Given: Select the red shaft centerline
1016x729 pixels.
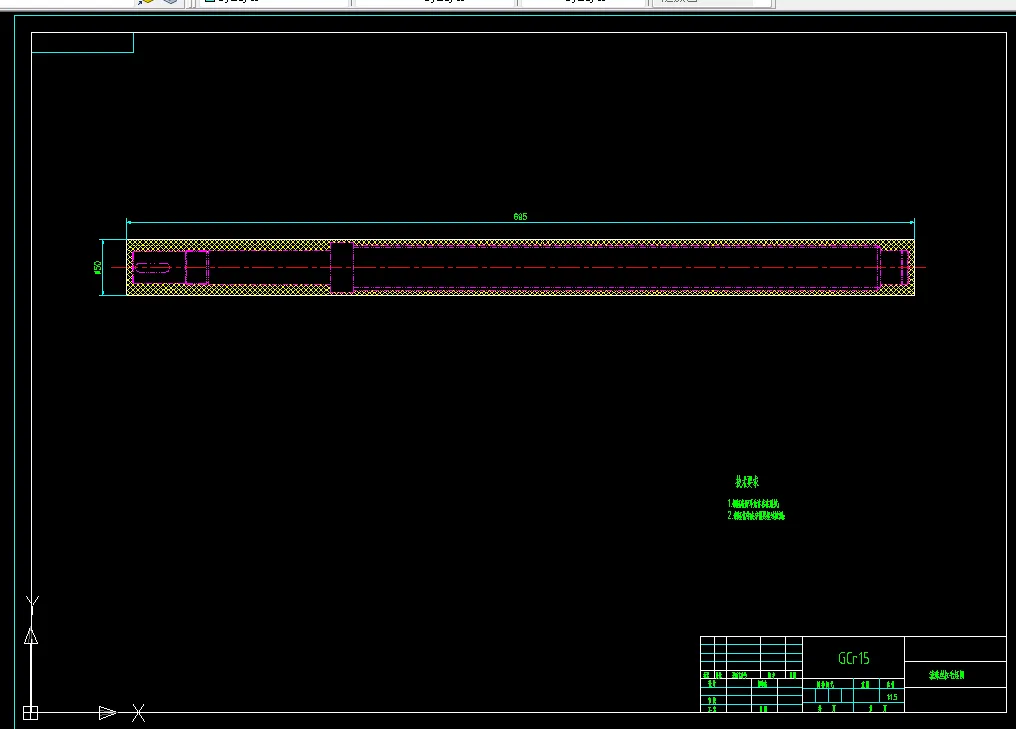Looking at the screenshot, I should 518,267.
